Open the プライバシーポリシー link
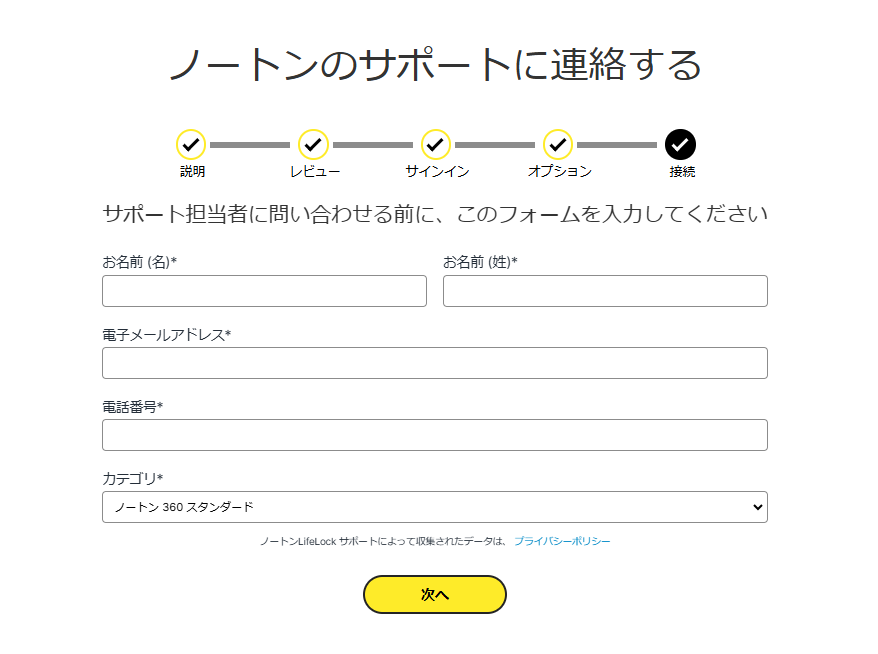Image resolution: width=878 pixels, height=654 pixels. [x=562, y=541]
